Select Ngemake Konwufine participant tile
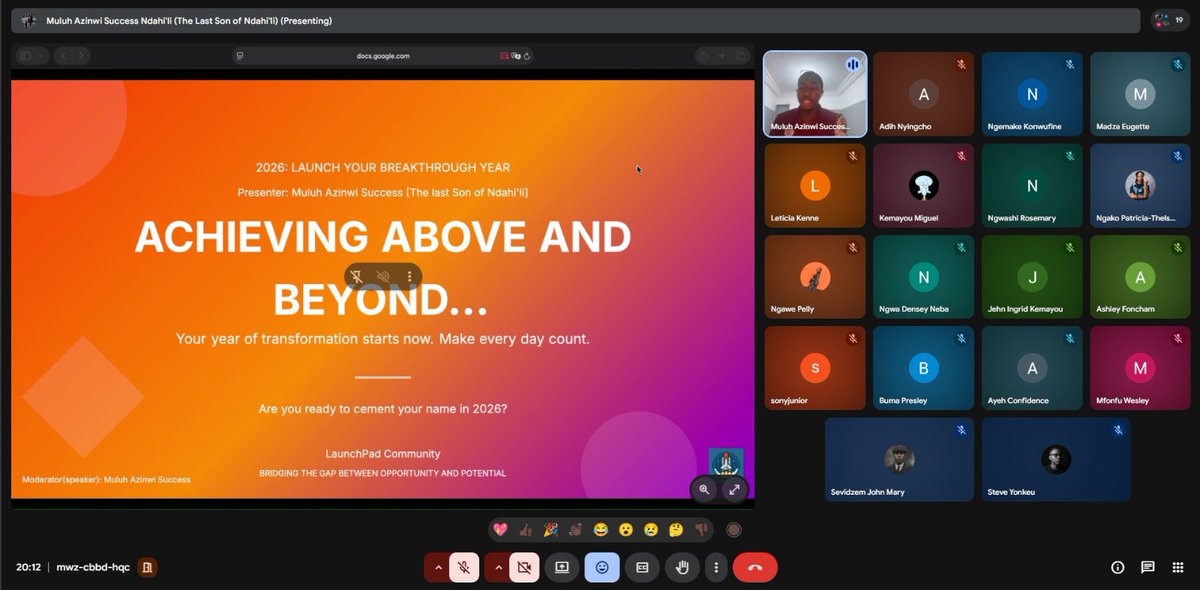The width and height of the screenshot is (1200, 590). [x=1033, y=93]
